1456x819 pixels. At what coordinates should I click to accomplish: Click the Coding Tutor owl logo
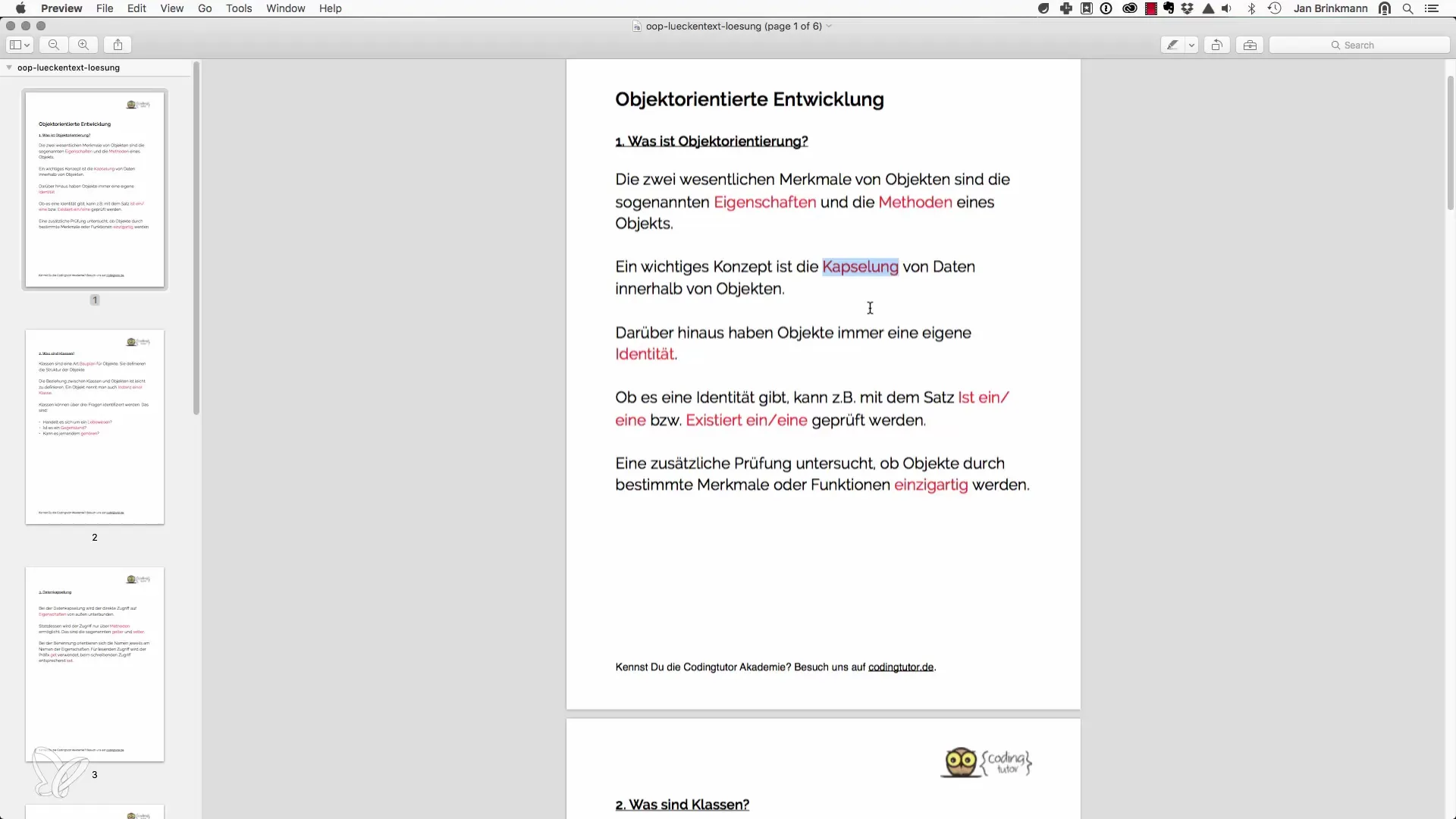click(x=986, y=763)
